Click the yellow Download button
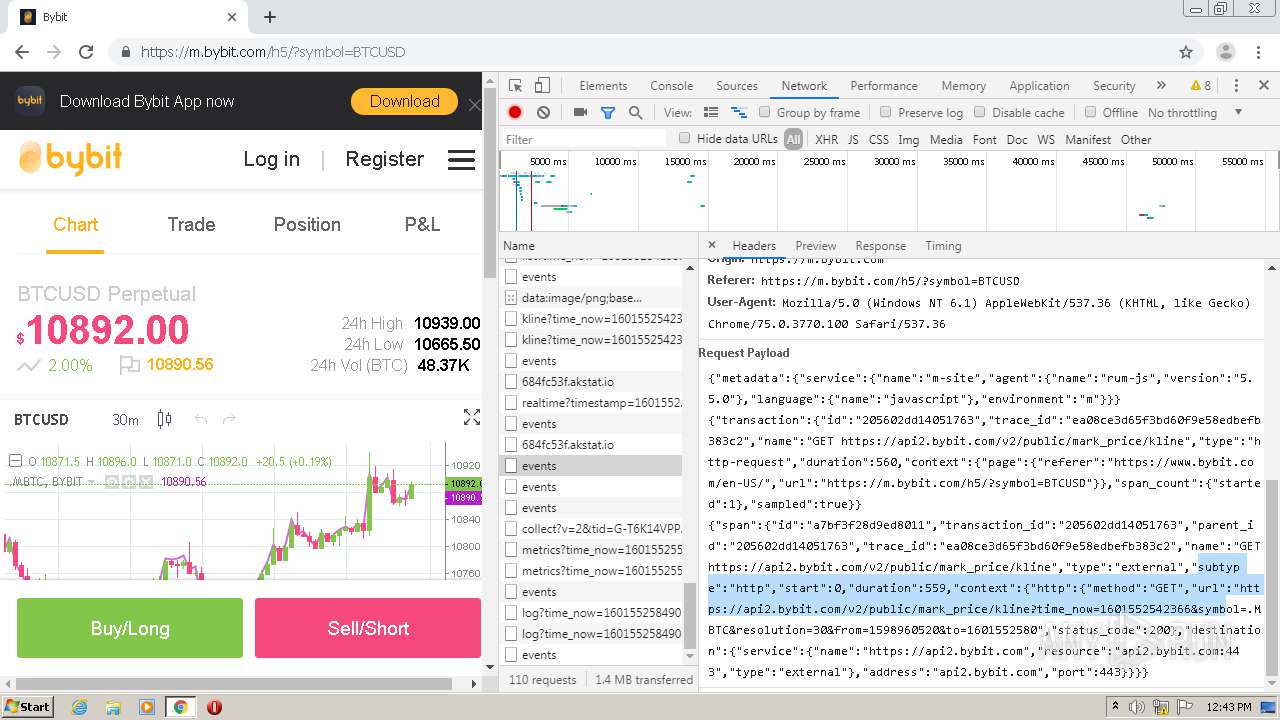The image size is (1280, 720). point(404,101)
